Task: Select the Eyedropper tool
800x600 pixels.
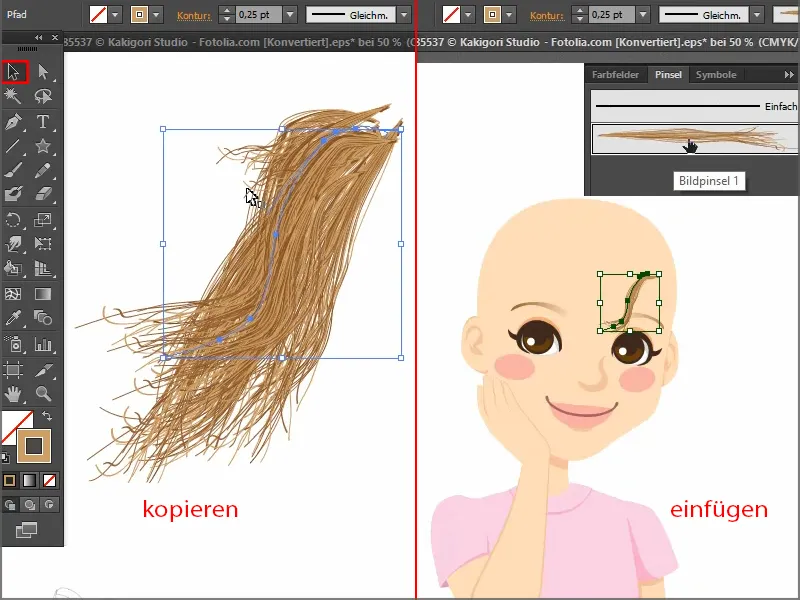Action: point(13,318)
